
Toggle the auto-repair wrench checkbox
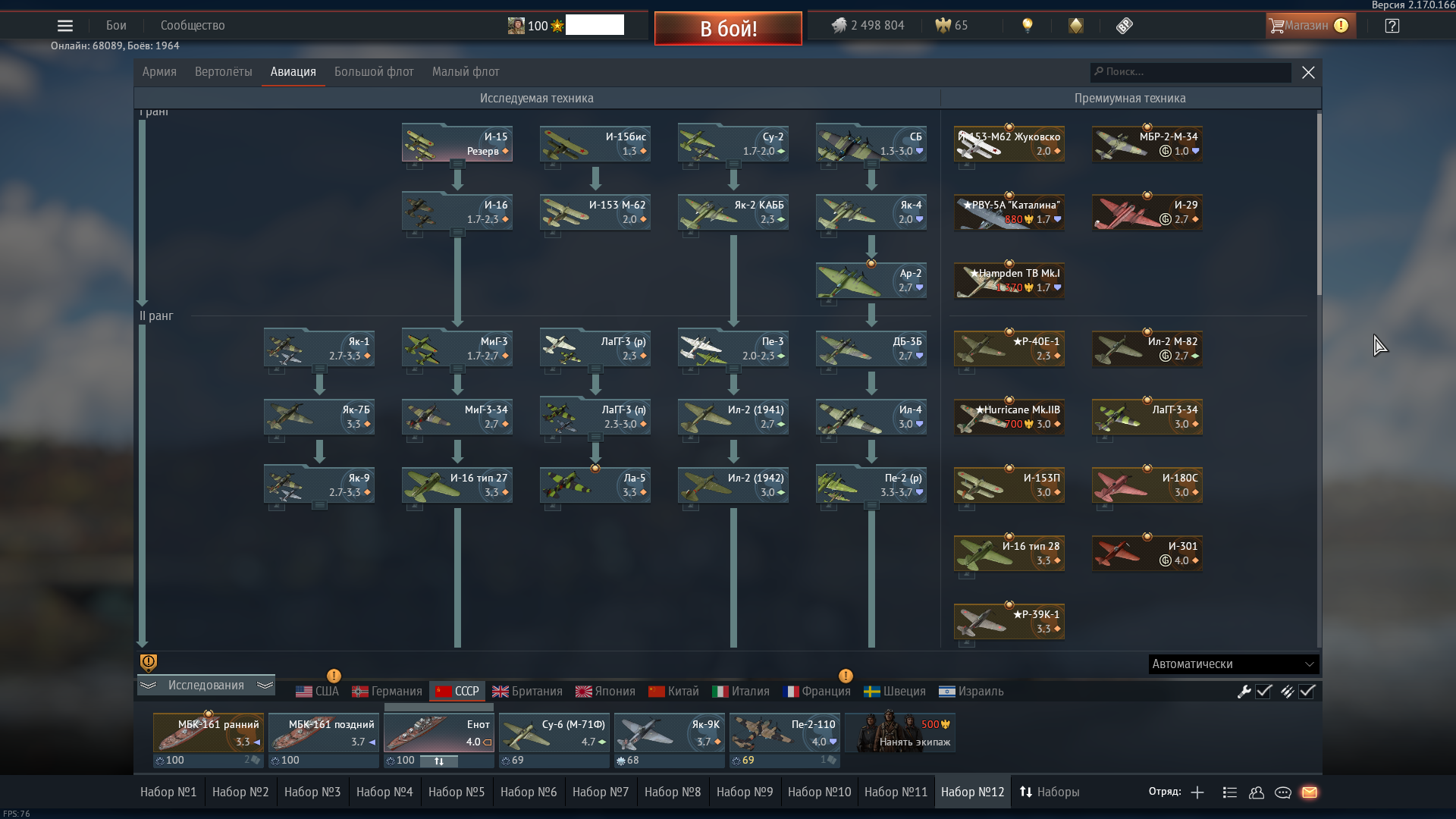1263,692
